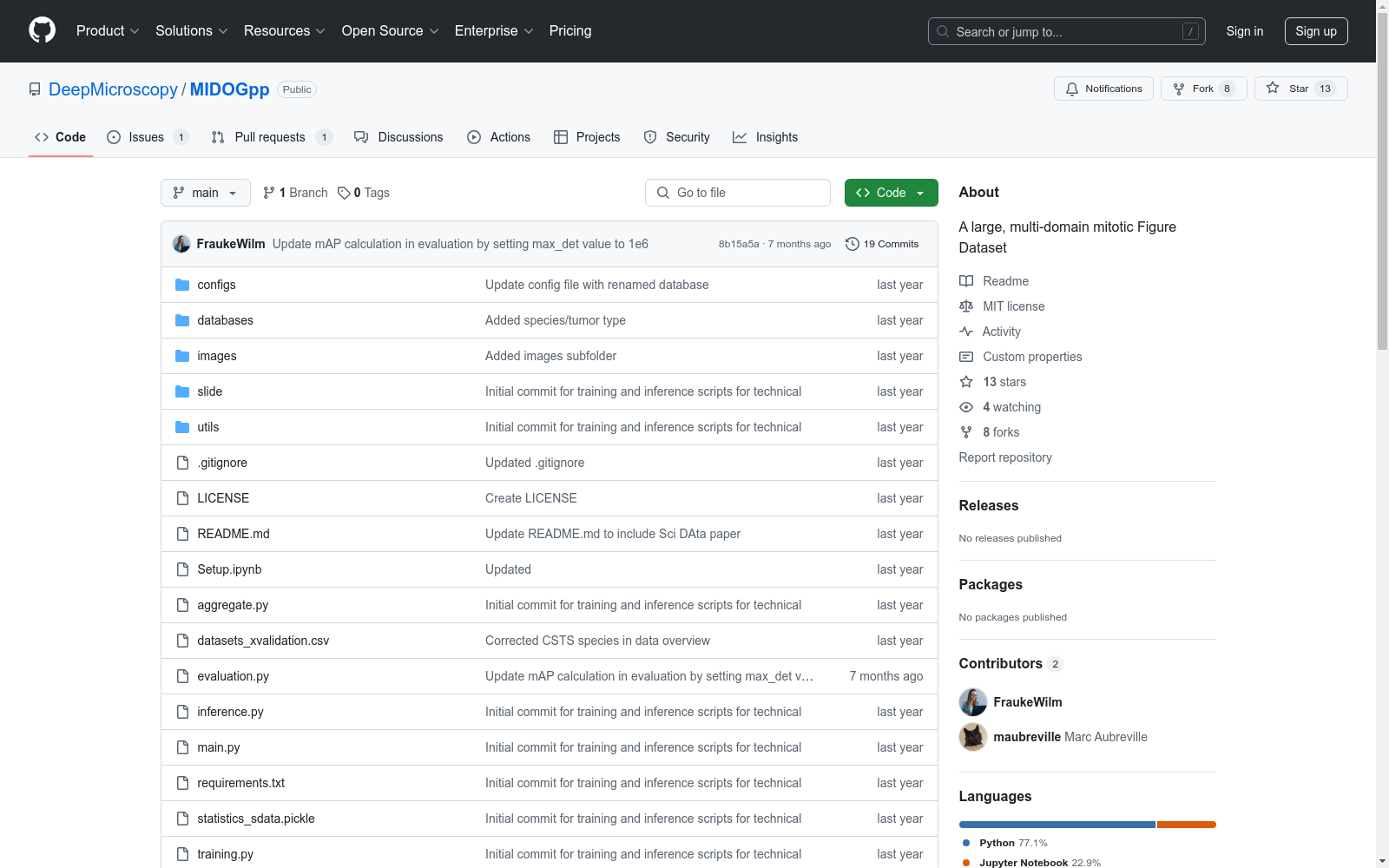Click the commit history clock icon
The image size is (1389, 868).
click(852, 244)
